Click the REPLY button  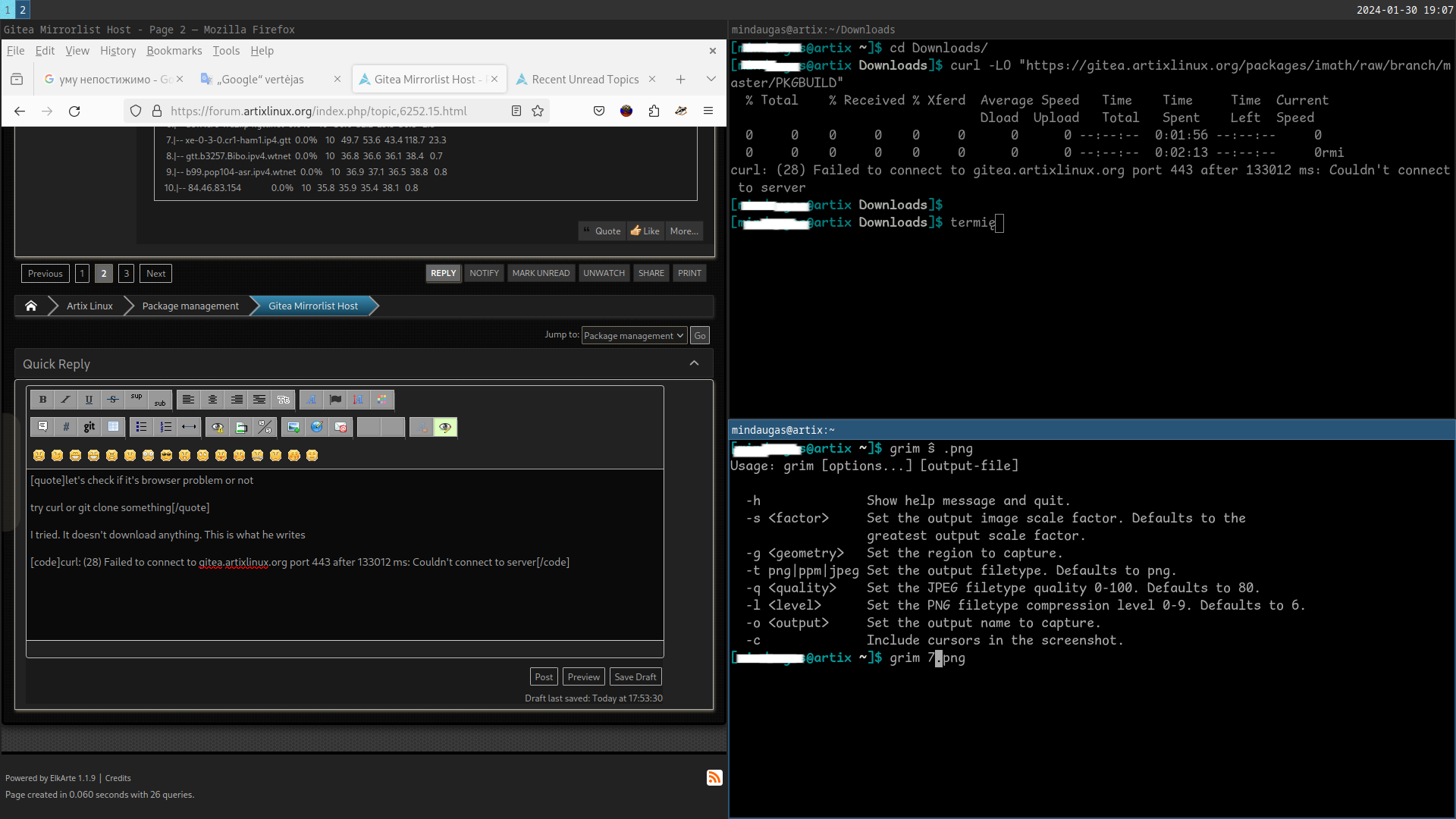tap(444, 273)
